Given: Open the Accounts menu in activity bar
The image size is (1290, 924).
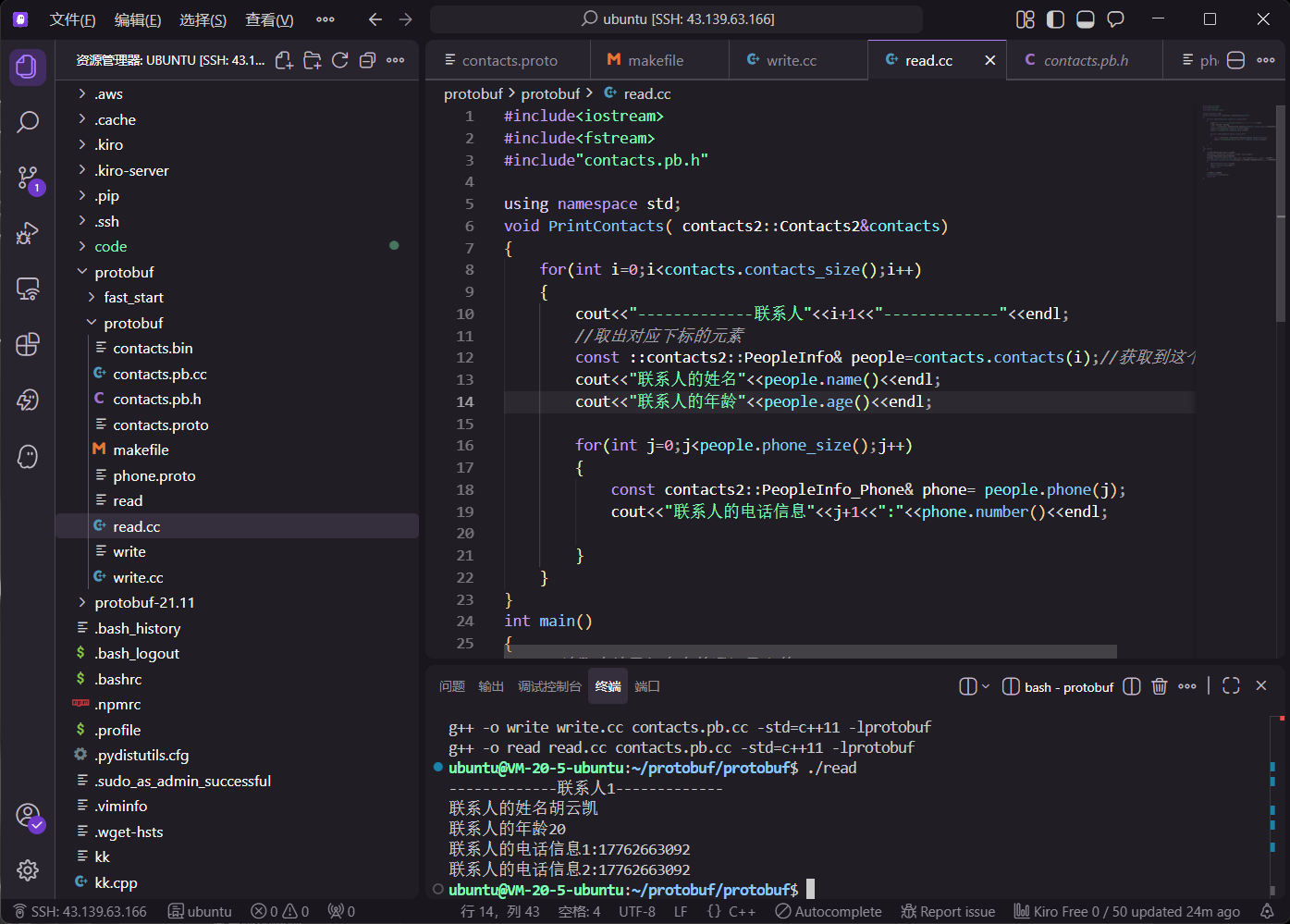Looking at the screenshot, I should 28,816.
